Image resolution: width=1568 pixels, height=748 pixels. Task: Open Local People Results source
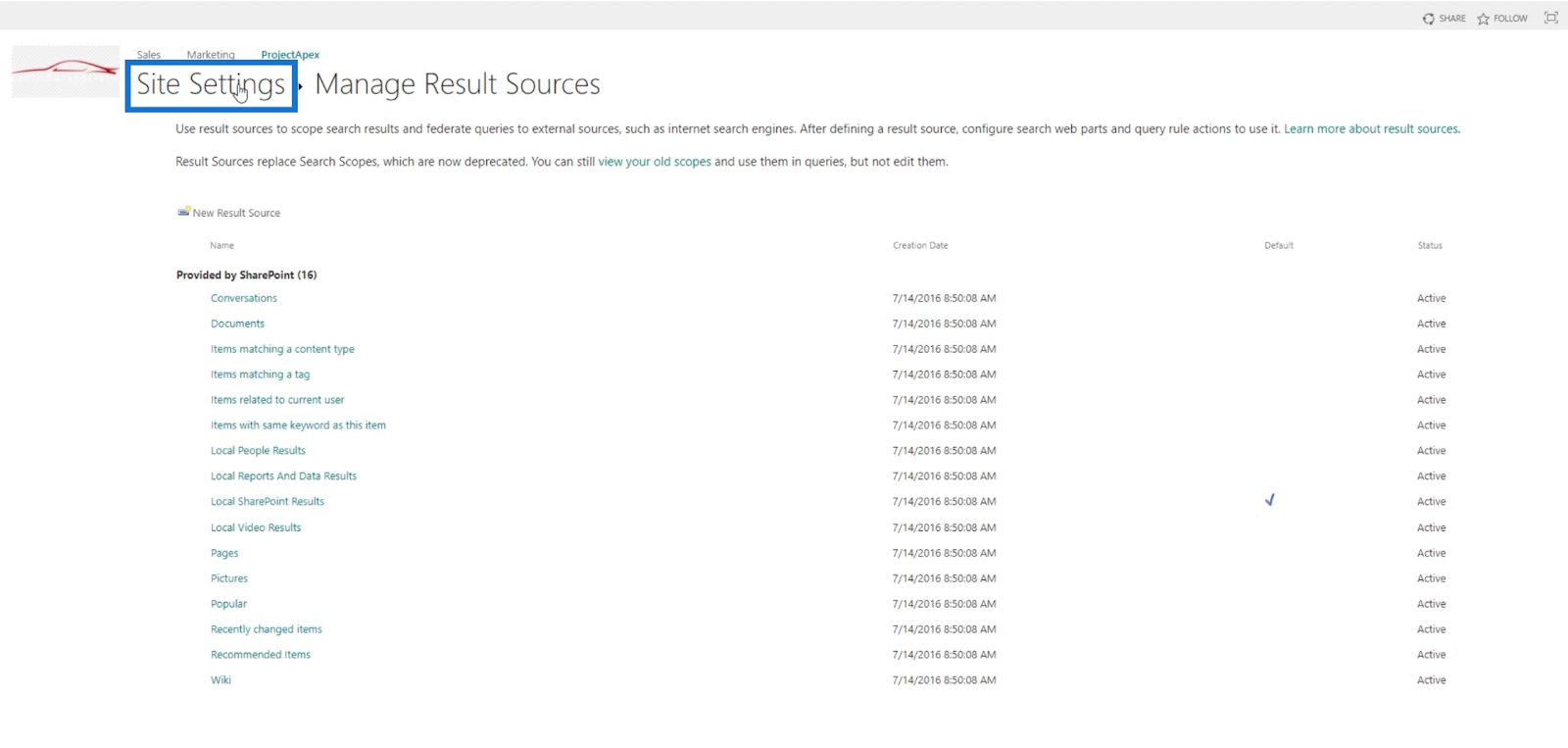[x=258, y=451]
